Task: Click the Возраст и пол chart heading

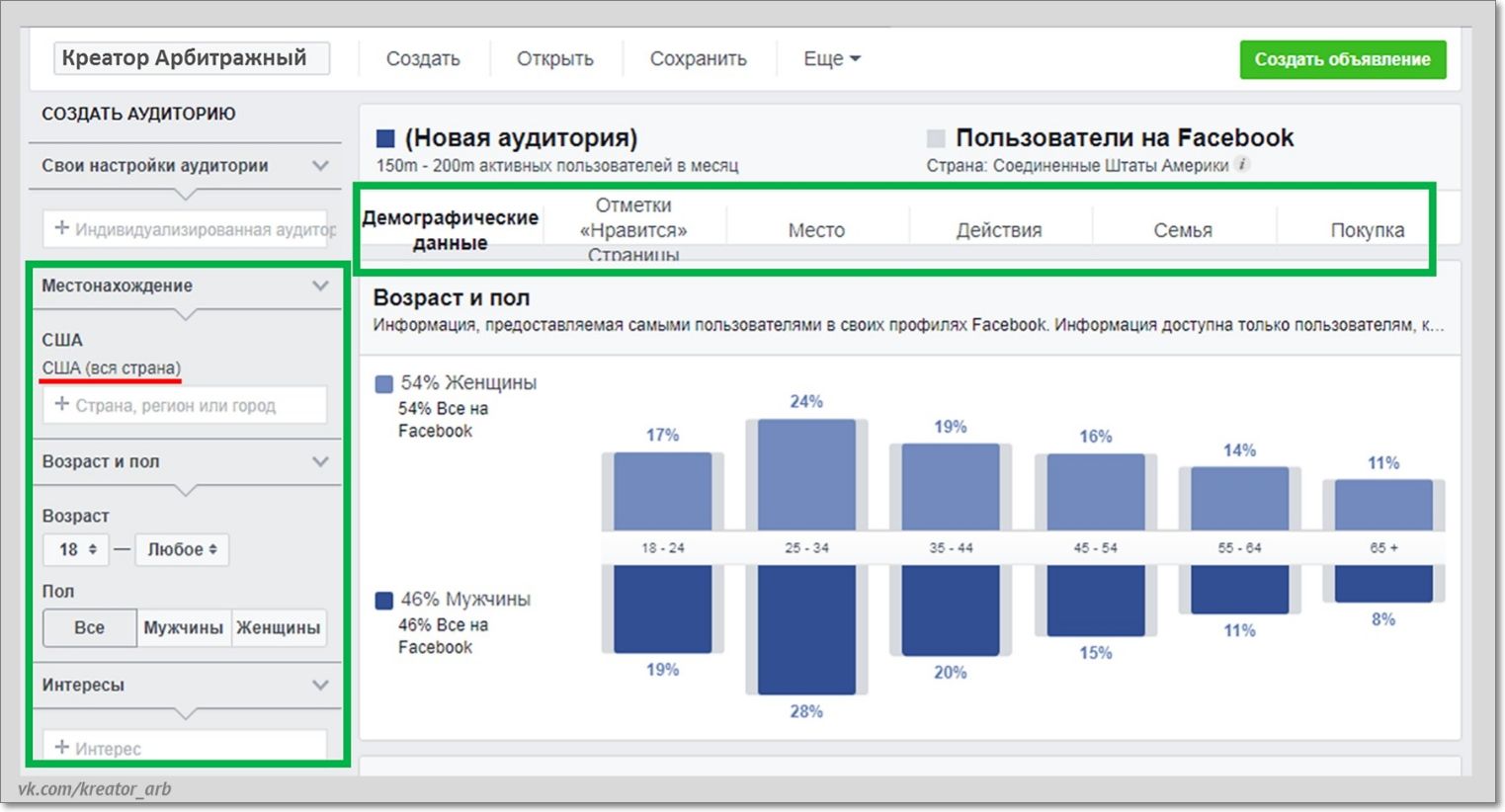Action: point(452,297)
